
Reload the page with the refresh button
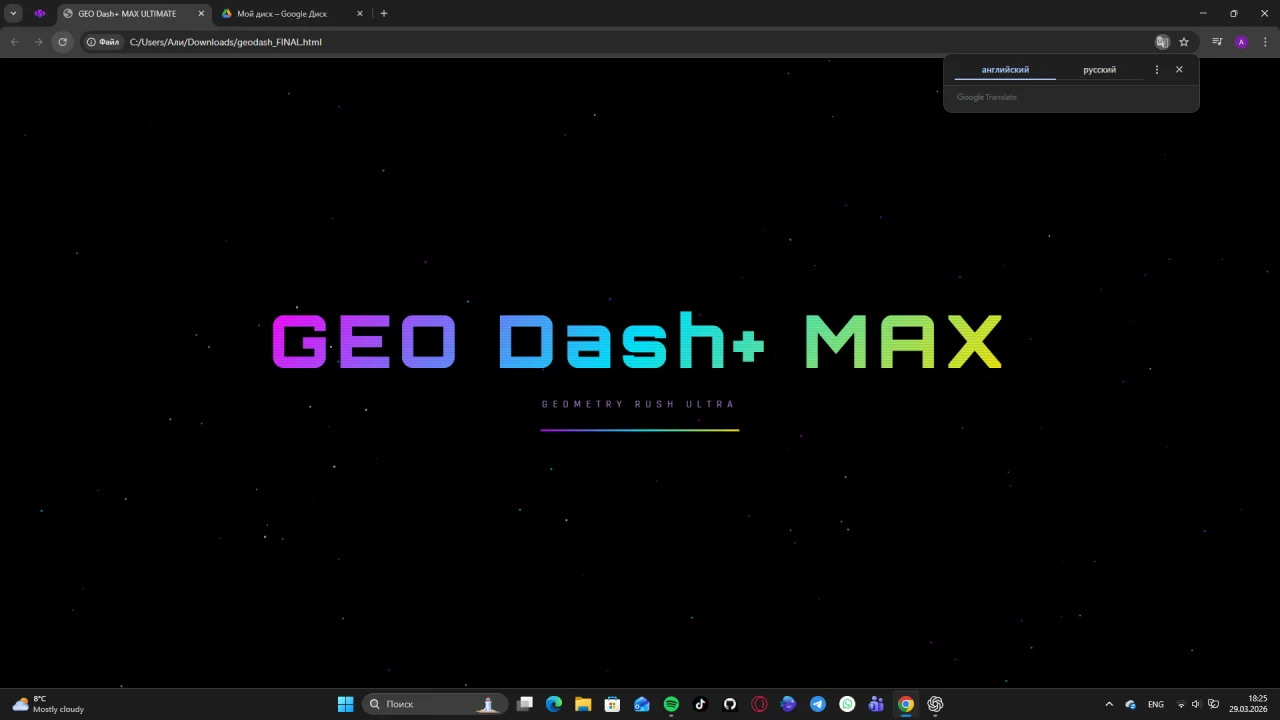click(62, 42)
